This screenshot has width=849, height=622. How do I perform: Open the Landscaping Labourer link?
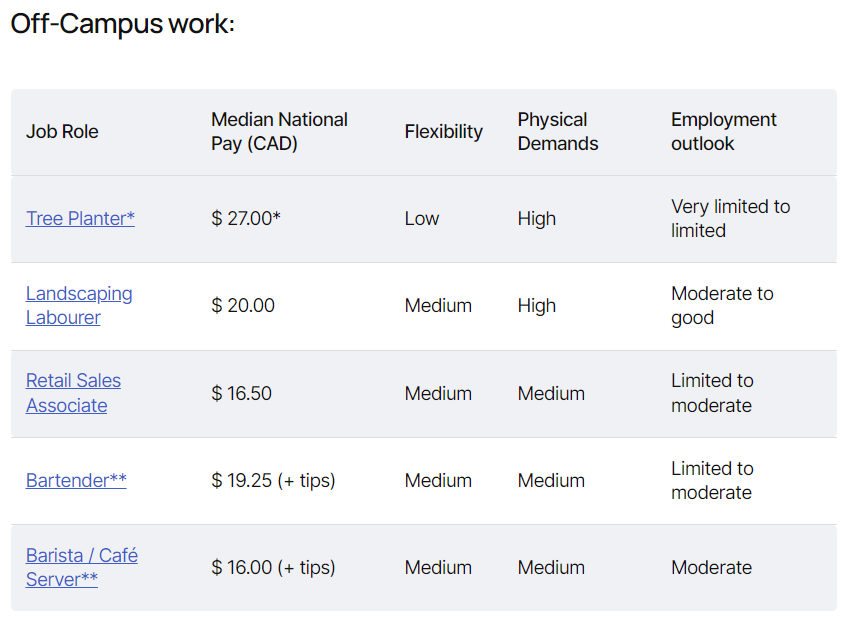pyautogui.click(x=79, y=305)
